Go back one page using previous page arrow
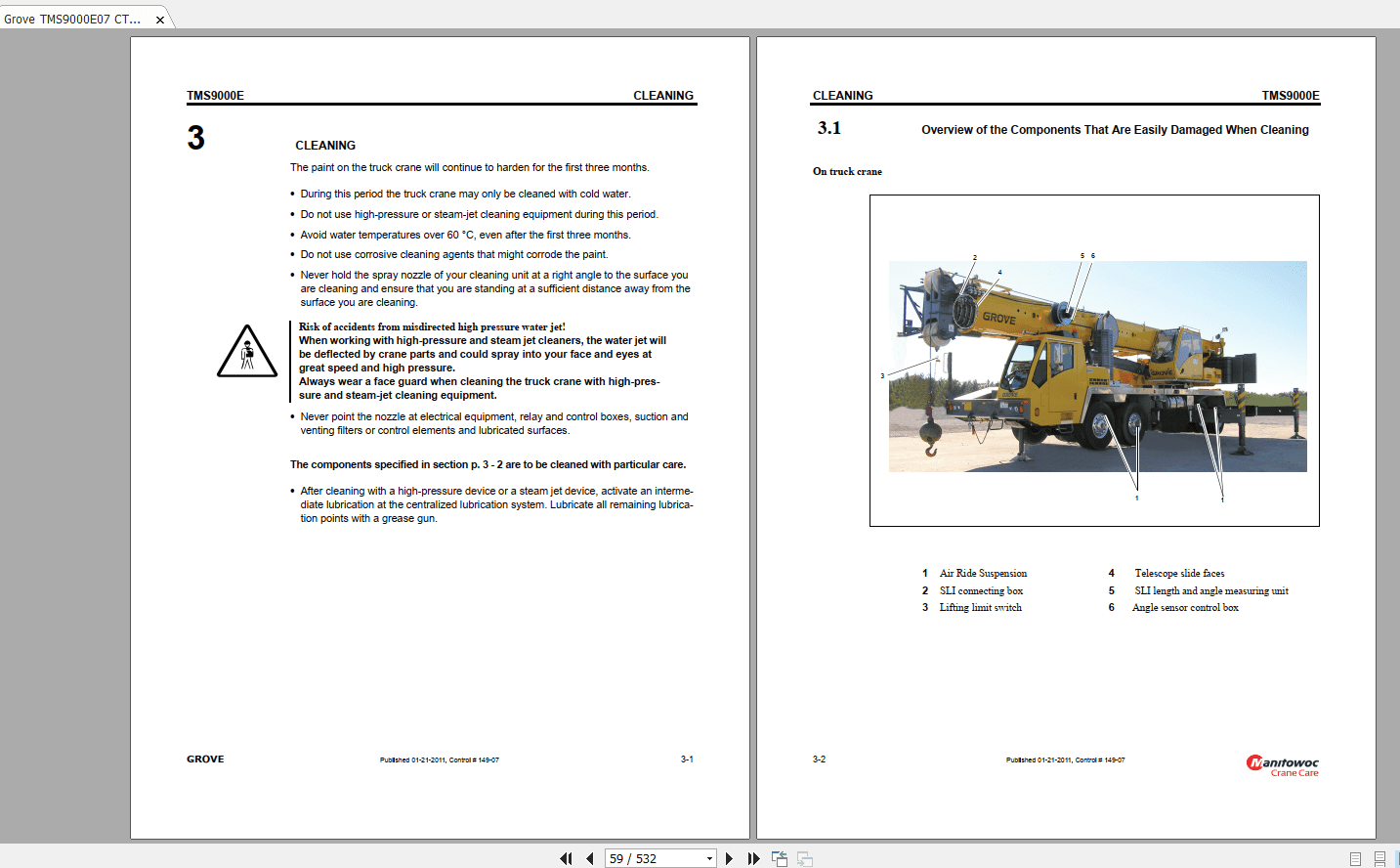This screenshot has width=1400, height=868. pos(589,858)
